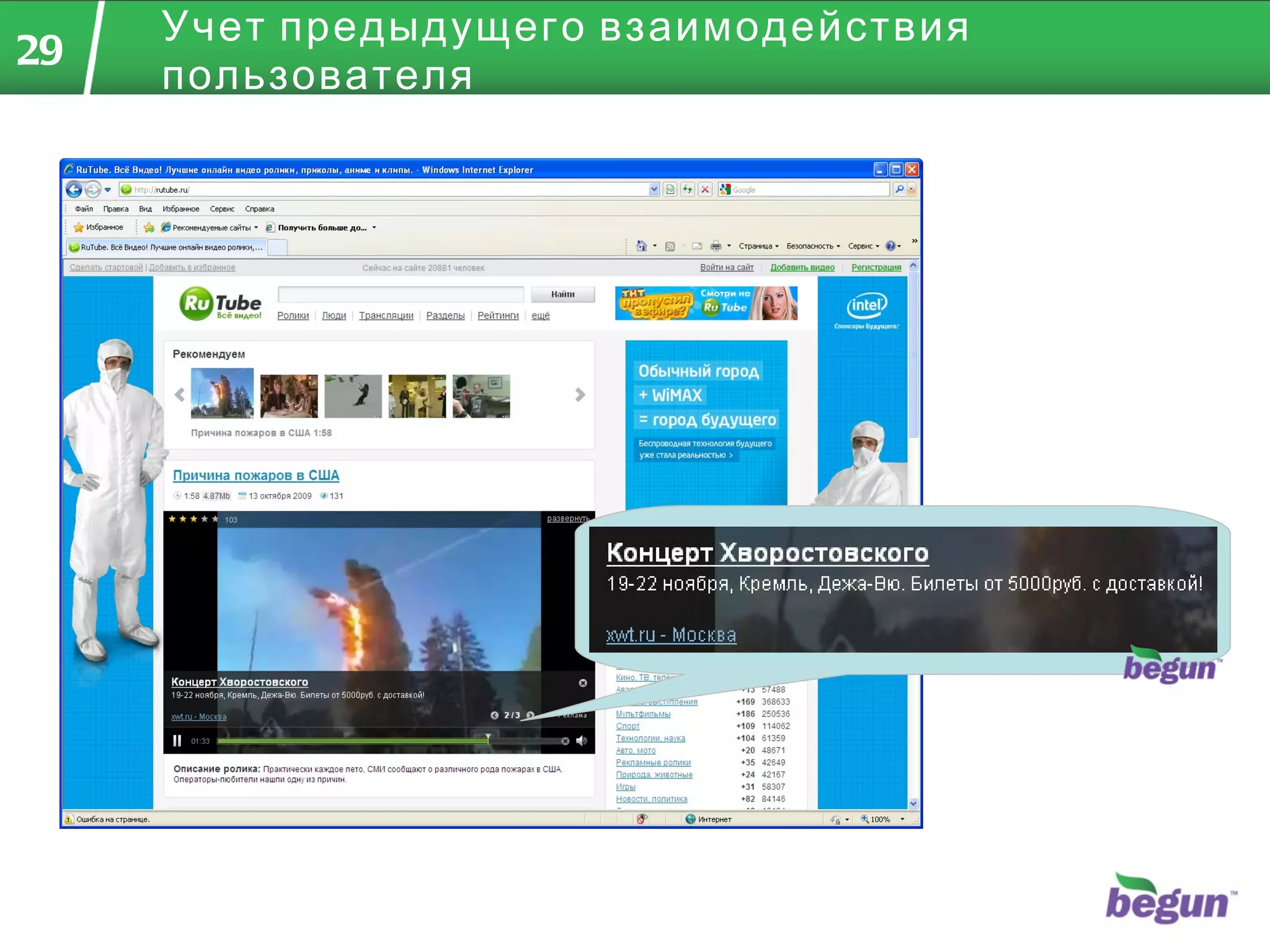Click the RuTube site search field
Viewport: 1270px width, 952px height.
[401, 294]
